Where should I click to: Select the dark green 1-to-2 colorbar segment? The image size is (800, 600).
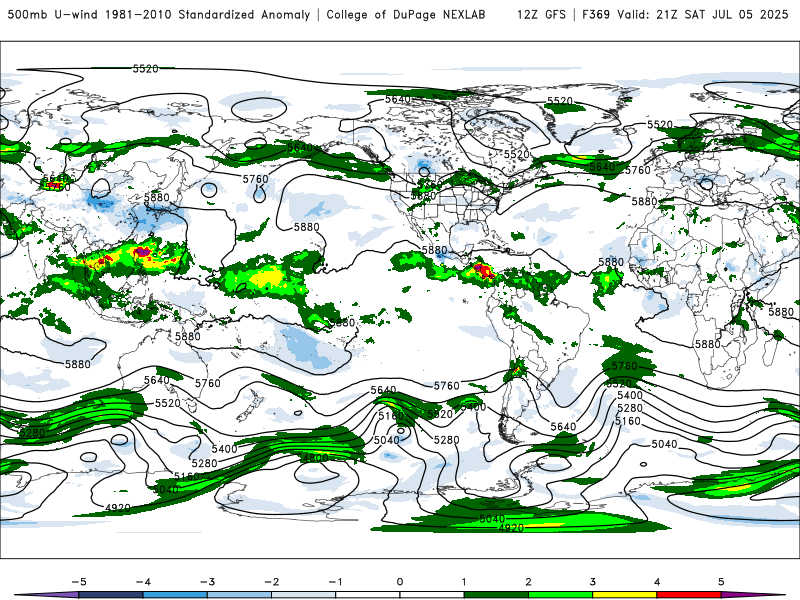click(496, 595)
